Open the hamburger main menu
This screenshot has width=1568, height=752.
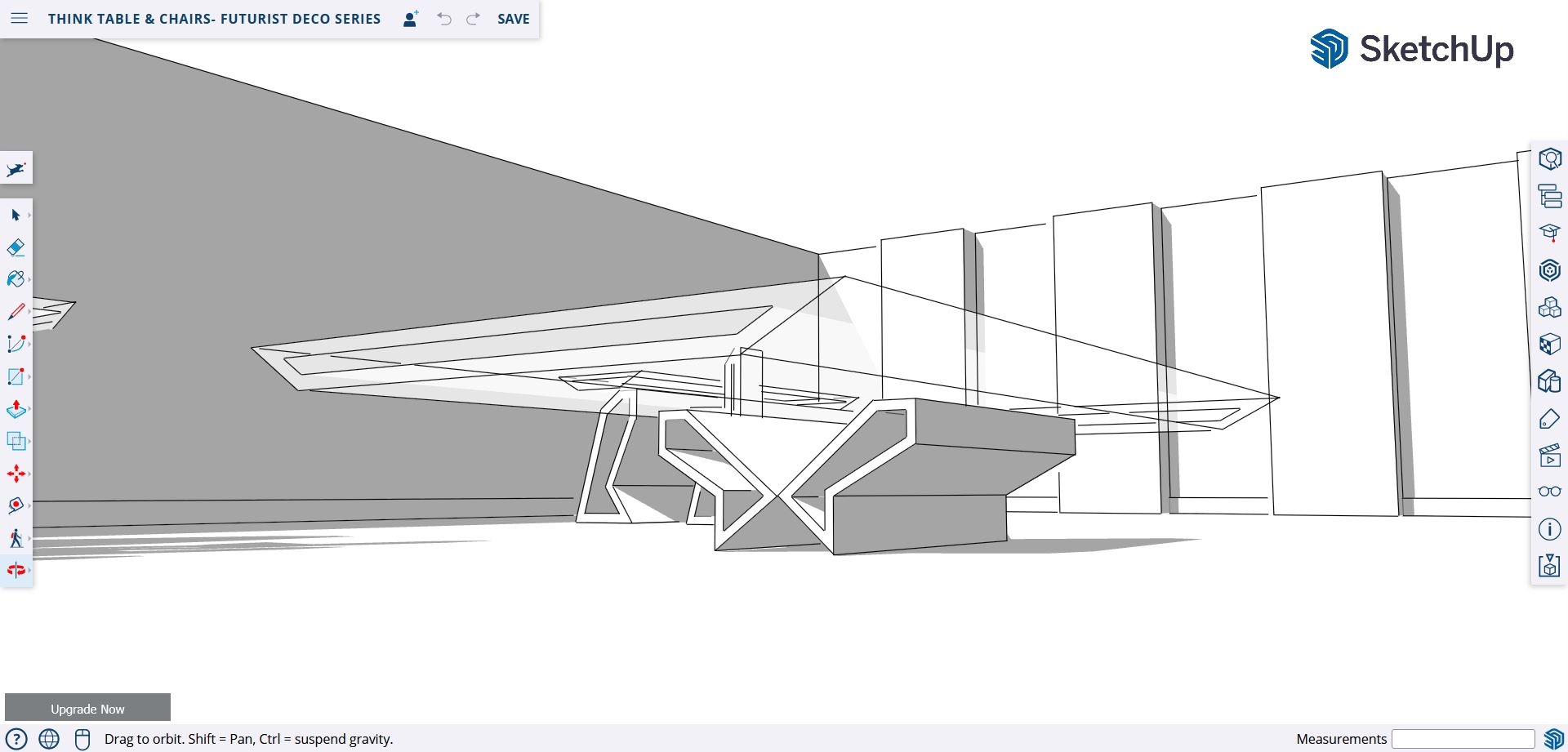[x=19, y=18]
